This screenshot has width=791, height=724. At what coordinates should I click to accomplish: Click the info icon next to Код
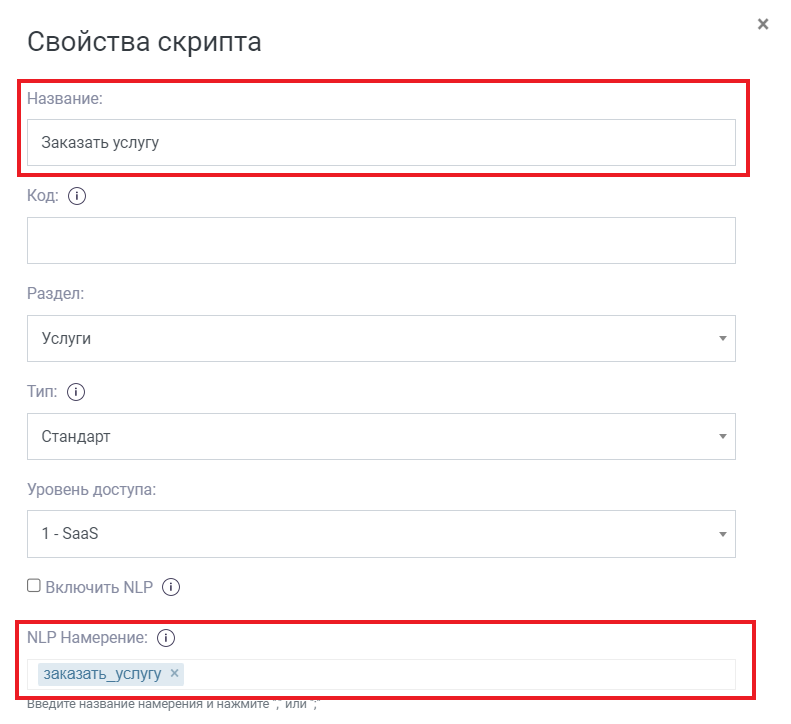click(x=77, y=196)
